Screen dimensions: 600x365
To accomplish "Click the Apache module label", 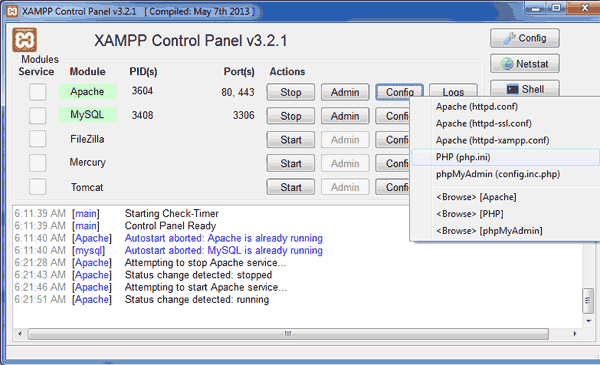I will (87, 92).
